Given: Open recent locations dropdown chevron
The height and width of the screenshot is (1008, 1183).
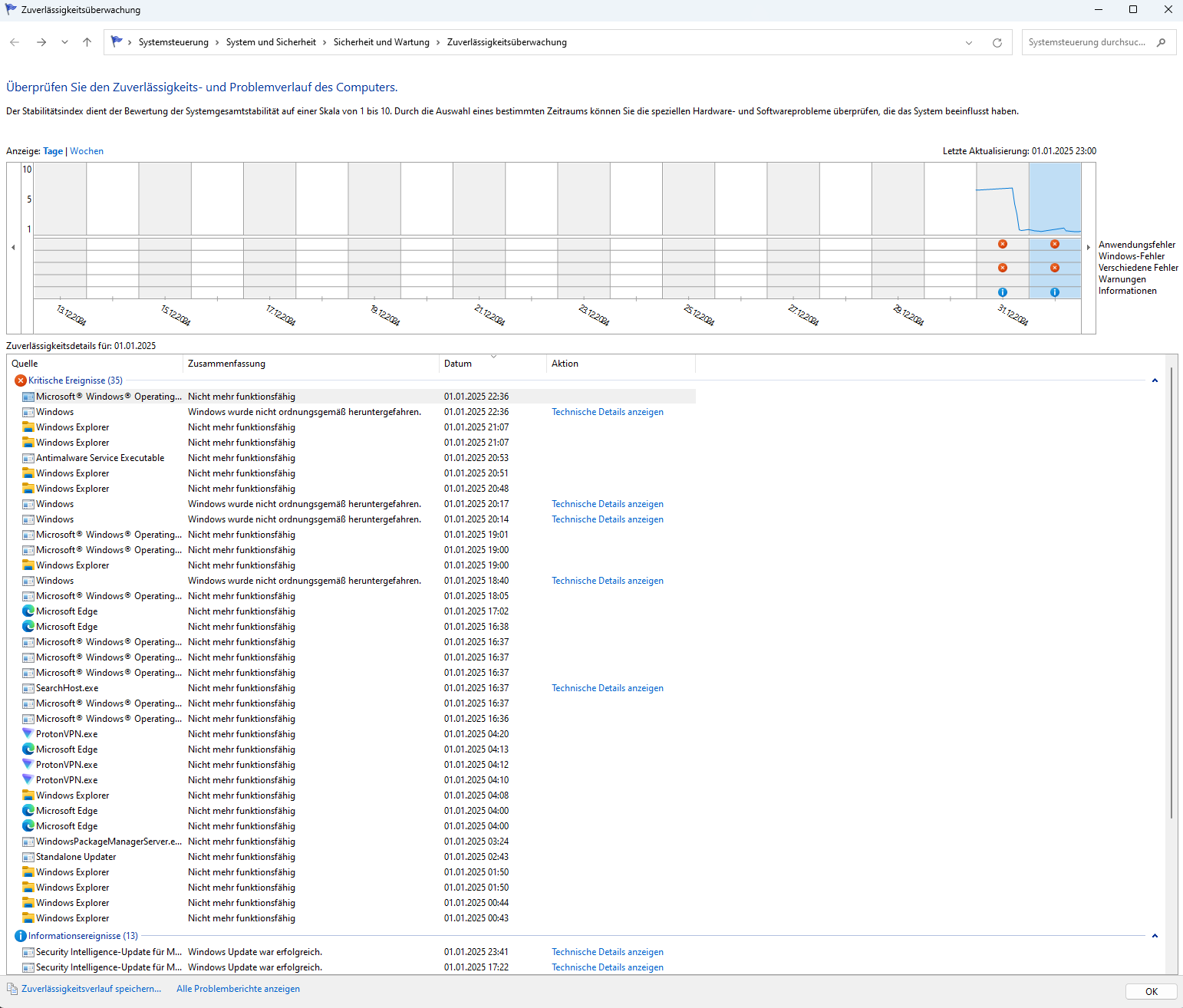Looking at the screenshot, I should tap(64, 42).
